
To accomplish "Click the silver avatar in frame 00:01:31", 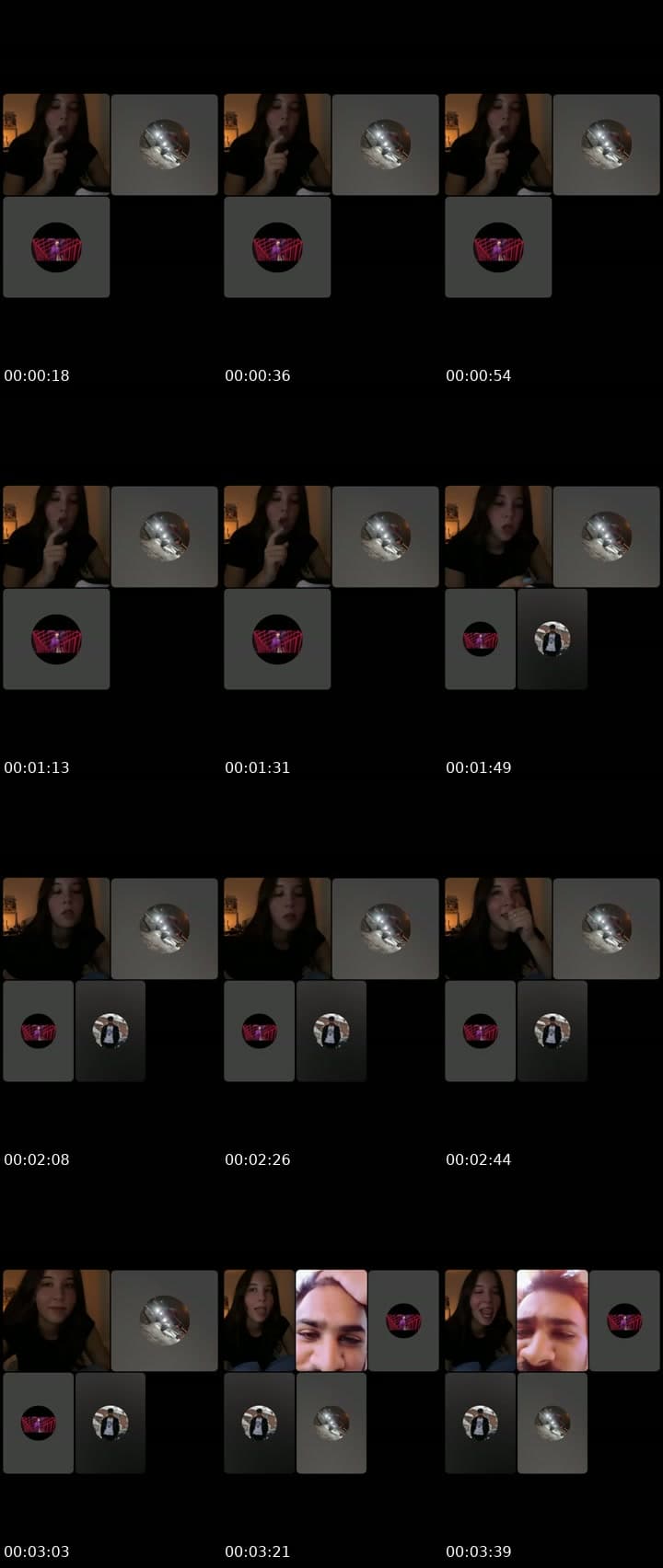I will coord(386,536).
